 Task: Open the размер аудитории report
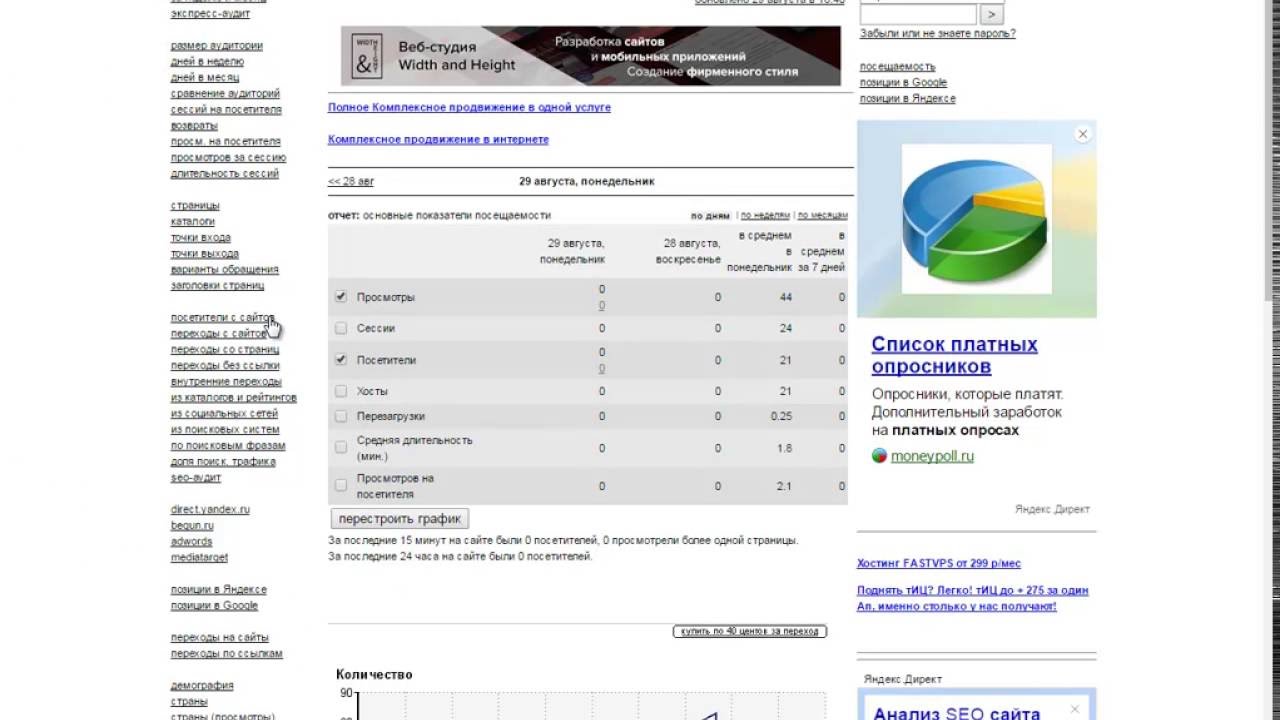pos(217,45)
